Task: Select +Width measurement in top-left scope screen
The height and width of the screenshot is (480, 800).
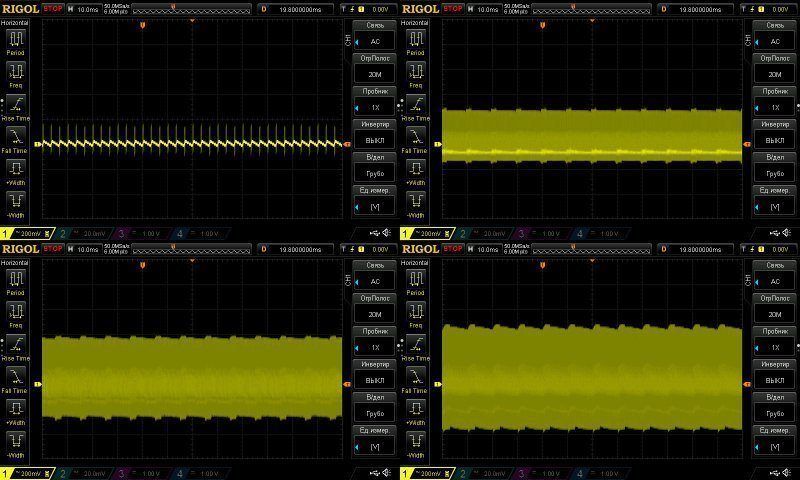Action: 16,173
